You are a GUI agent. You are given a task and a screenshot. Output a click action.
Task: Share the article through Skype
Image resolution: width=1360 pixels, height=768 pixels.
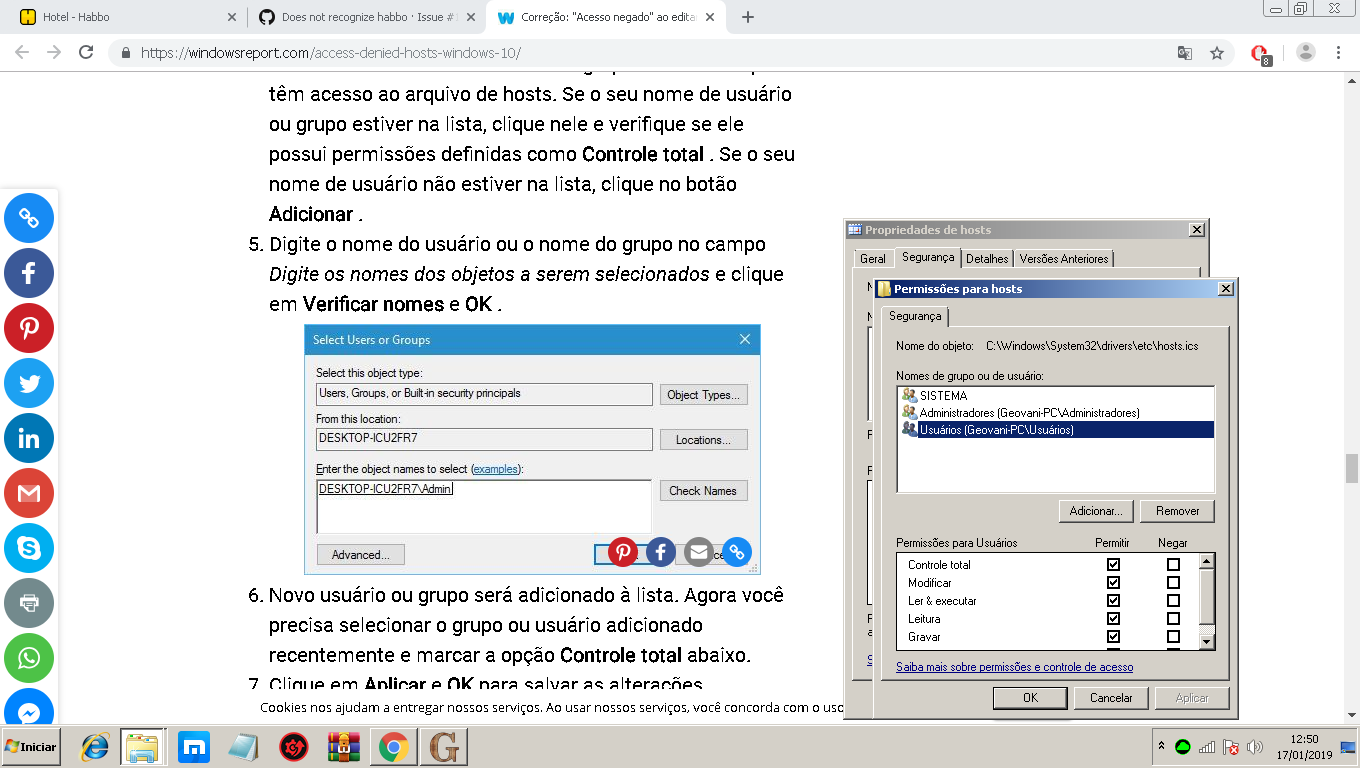(x=28, y=548)
